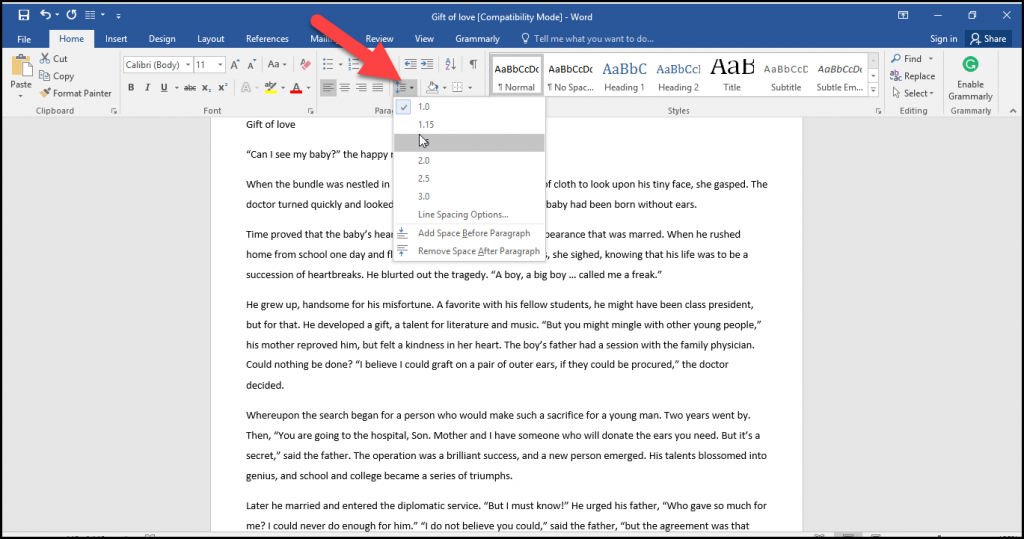Click the Sort A-Z icon
This screenshot has height=539, width=1024.
(451, 64)
